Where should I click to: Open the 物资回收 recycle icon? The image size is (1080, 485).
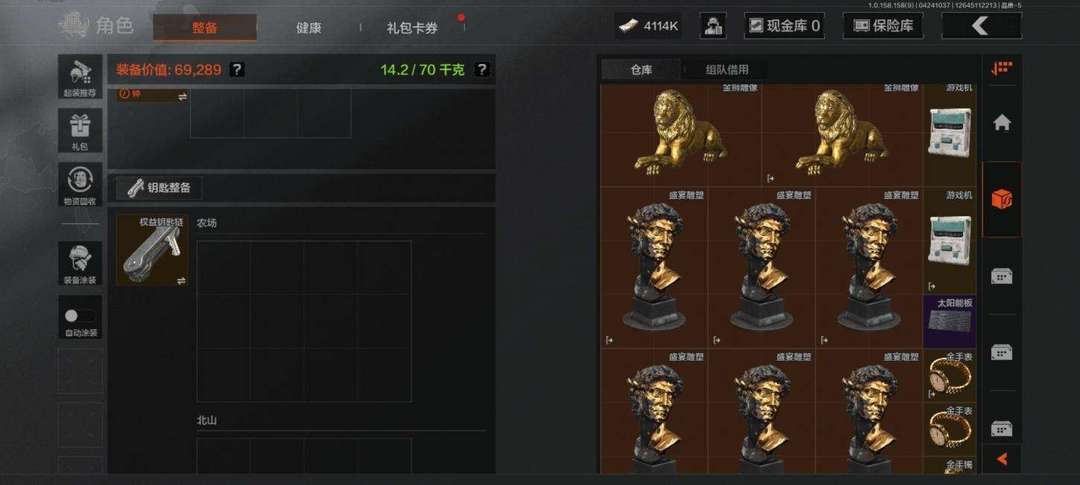[x=81, y=184]
